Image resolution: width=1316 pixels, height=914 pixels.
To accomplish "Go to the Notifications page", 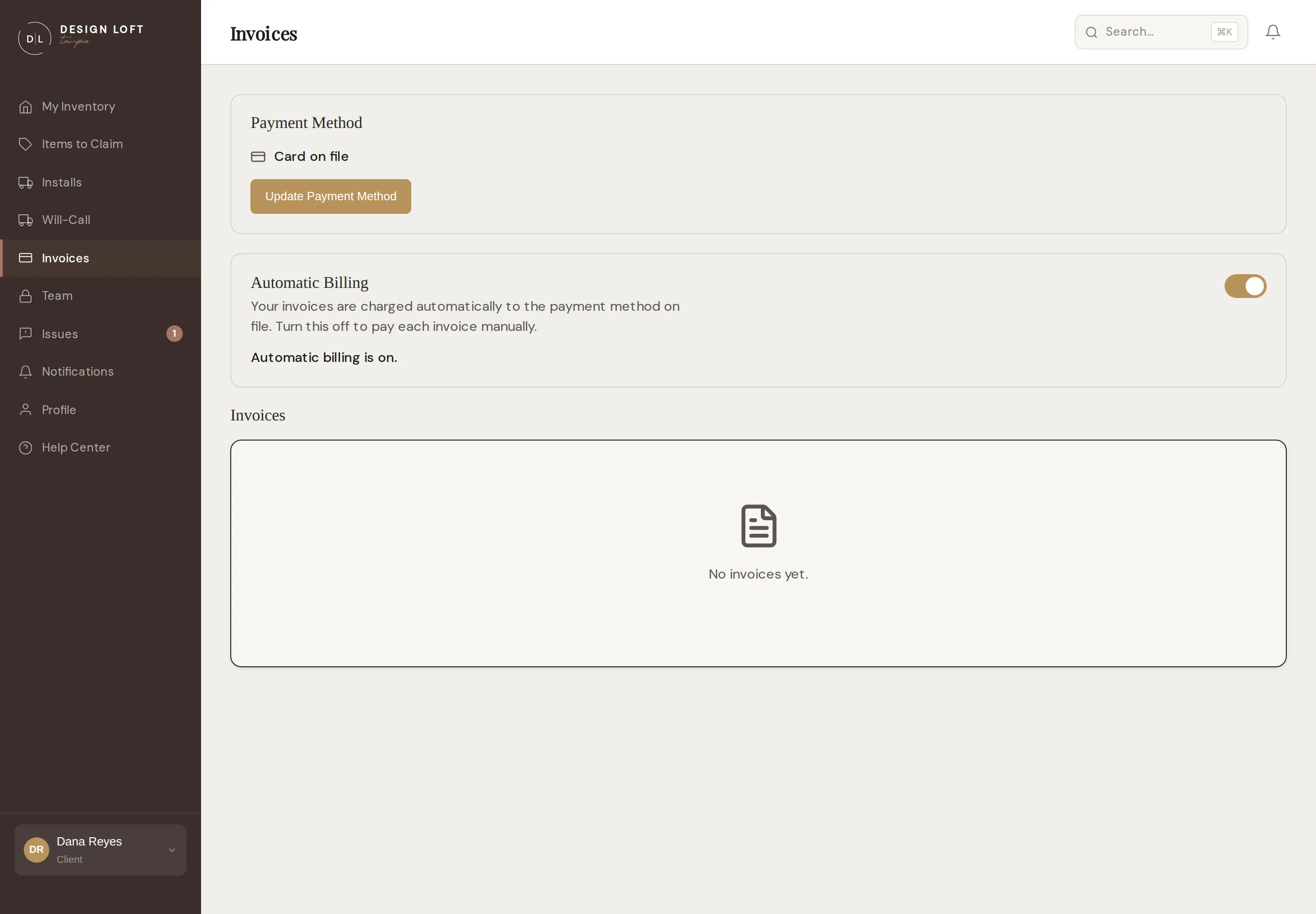I will click(101, 372).
